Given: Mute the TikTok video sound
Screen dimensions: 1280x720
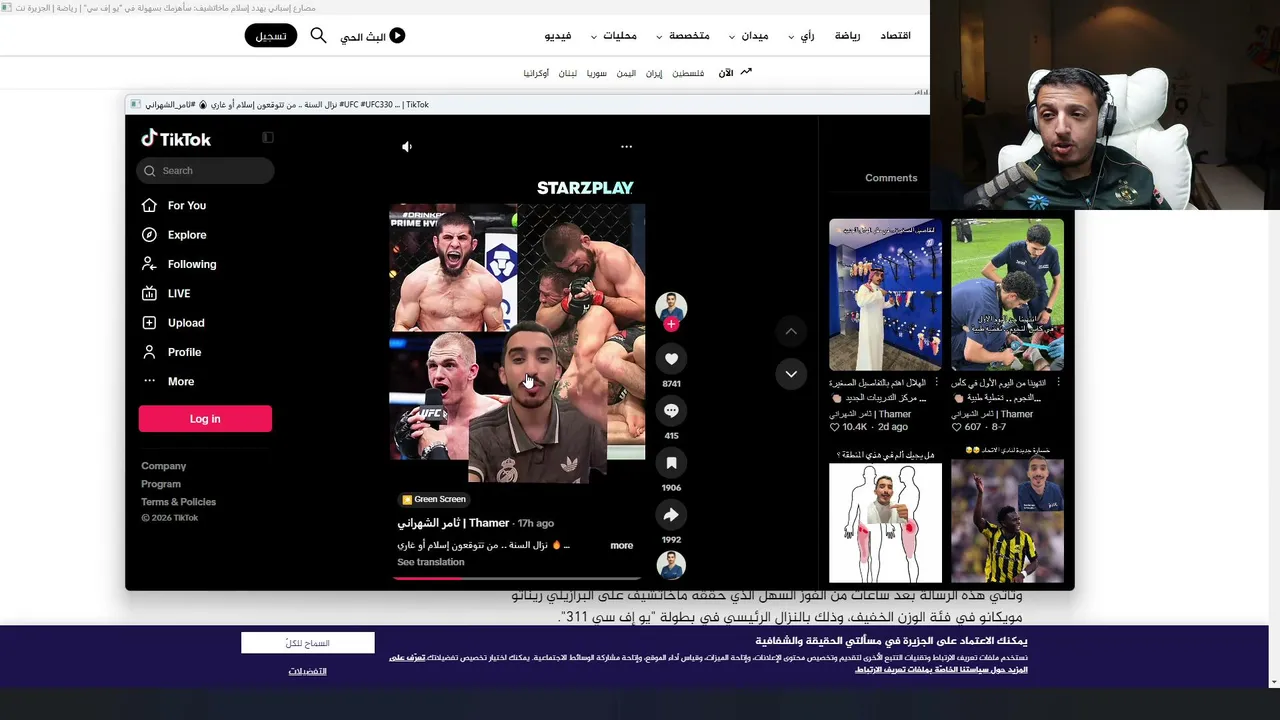Looking at the screenshot, I should point(407,147).
